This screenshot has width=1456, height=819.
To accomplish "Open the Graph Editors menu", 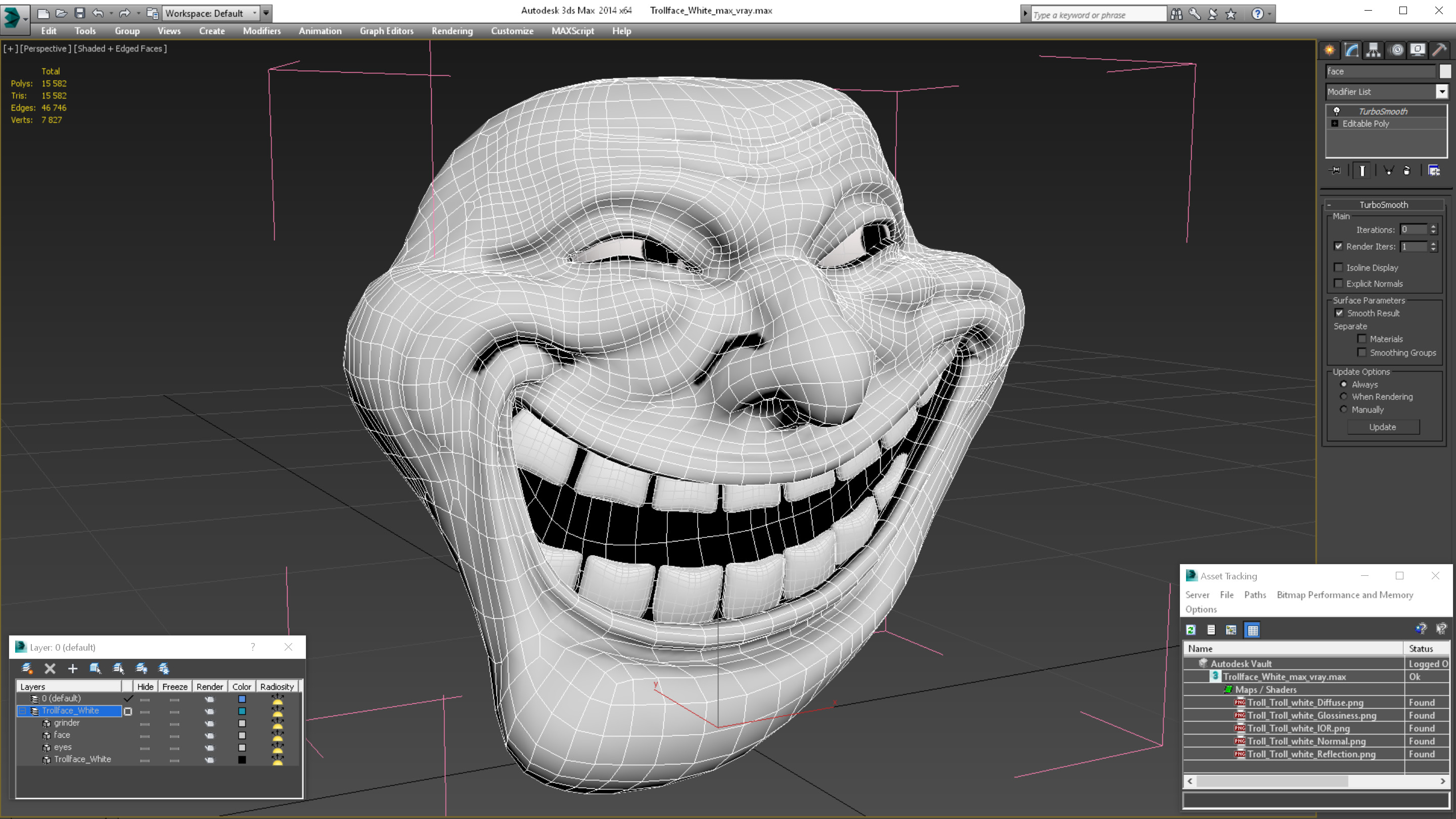I will pyautogui.click(x=387, y=31).
